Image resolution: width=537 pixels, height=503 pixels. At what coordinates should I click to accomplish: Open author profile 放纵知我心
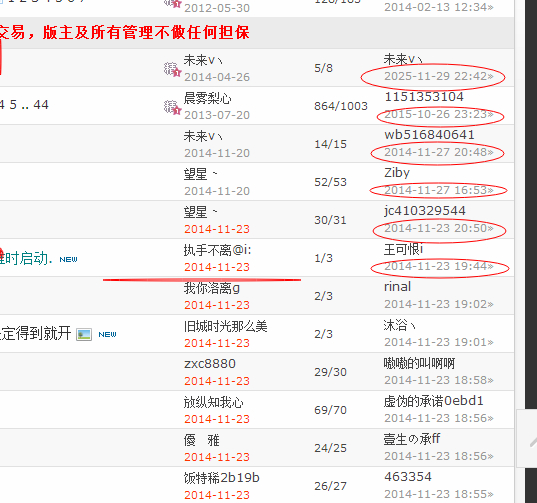click(214, 402)
